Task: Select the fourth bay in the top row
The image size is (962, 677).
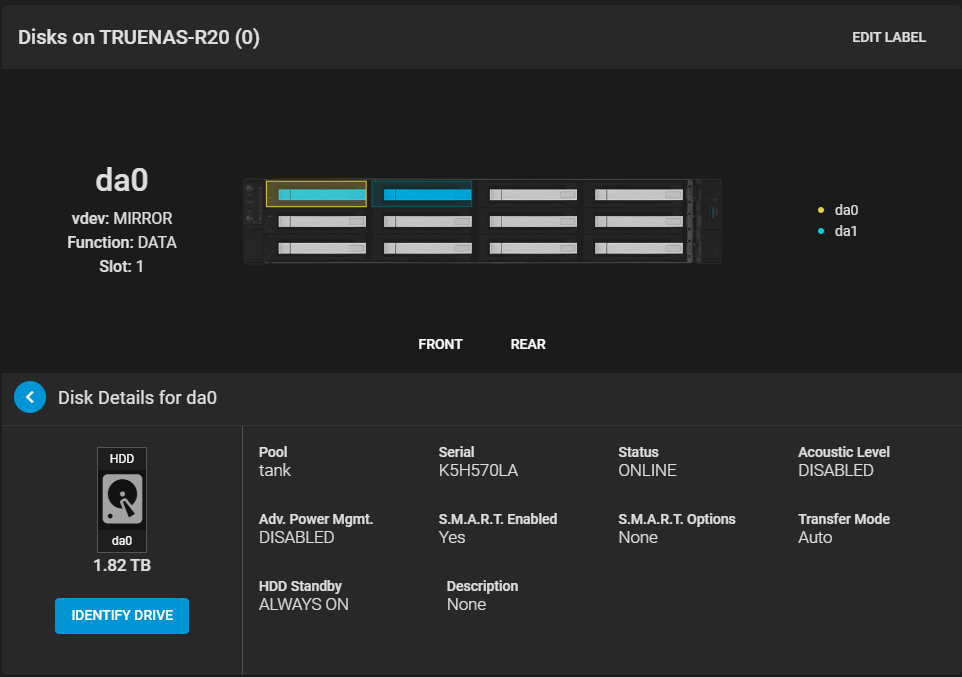Action: click(x=639, y=195)
